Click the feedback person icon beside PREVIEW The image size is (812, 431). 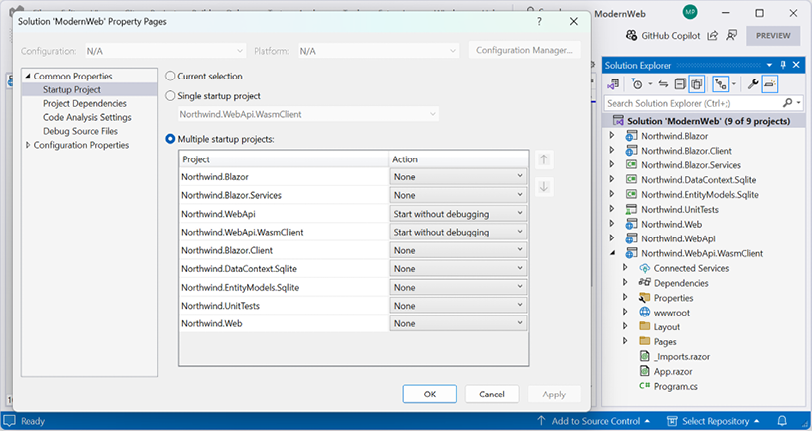coord(731,36)
